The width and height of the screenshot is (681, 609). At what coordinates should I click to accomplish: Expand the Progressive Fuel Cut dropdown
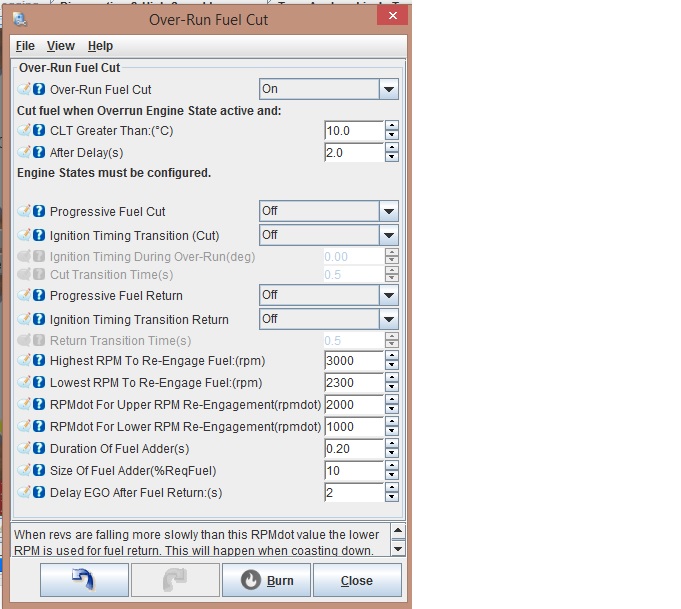click(389, 211)
